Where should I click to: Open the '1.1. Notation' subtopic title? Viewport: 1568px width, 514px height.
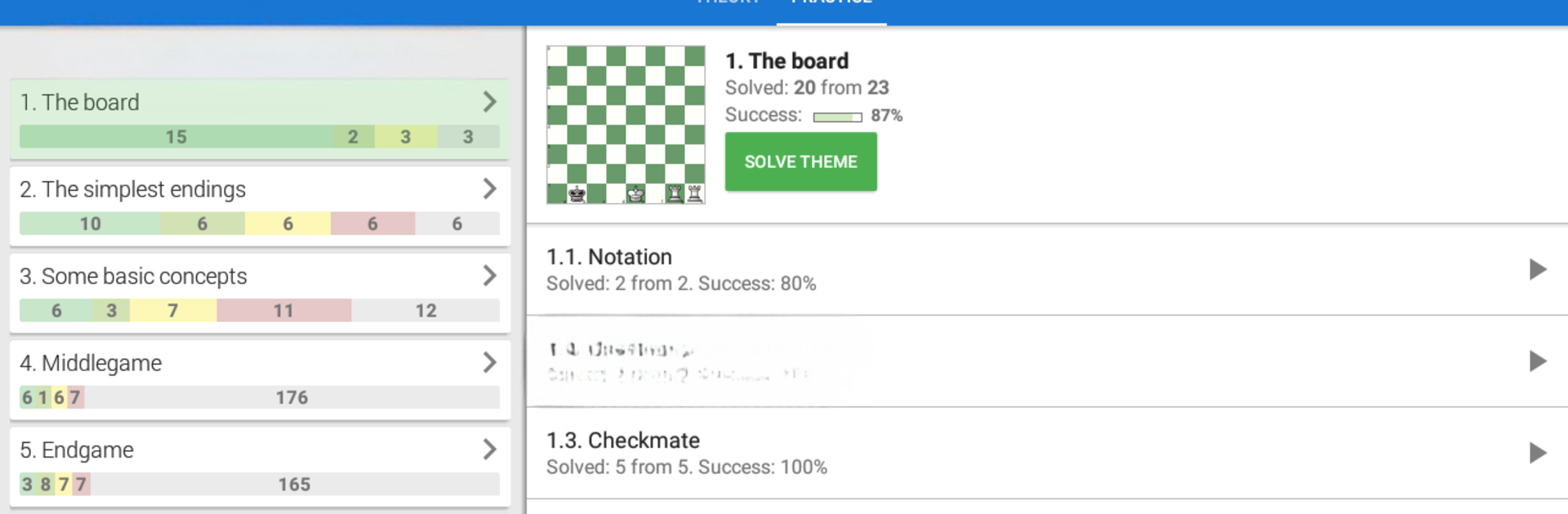click(x=609, y=257)
